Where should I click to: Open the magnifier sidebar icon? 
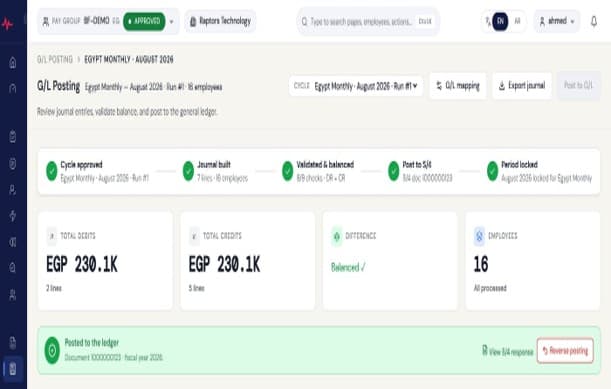[x=13, y=267]
